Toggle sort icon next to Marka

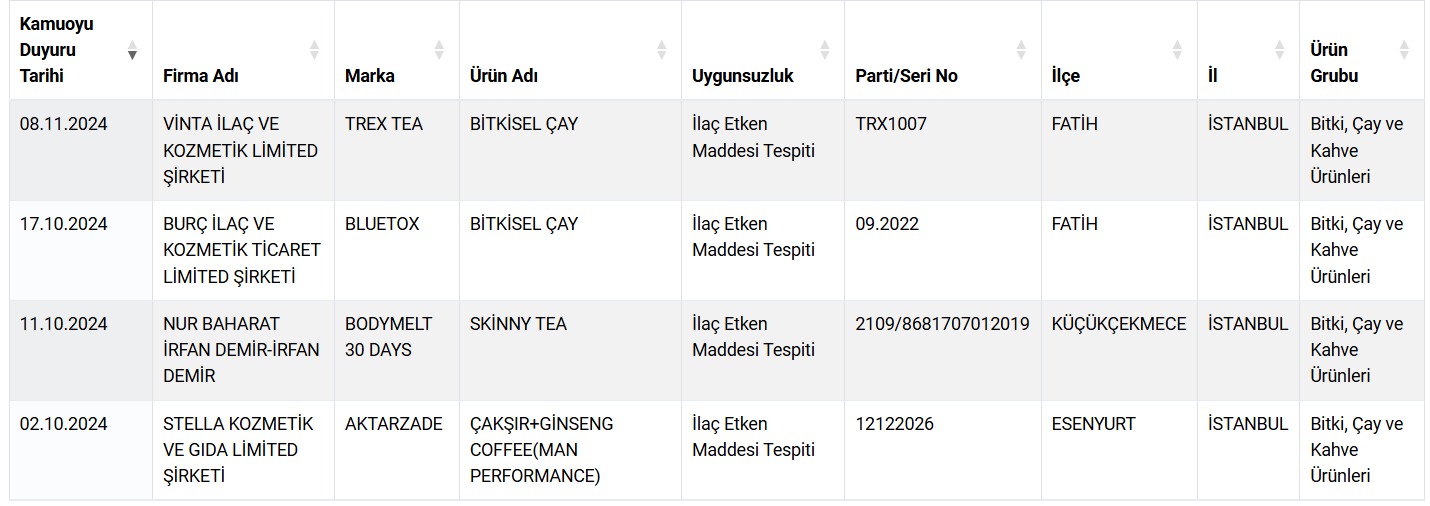439,50
